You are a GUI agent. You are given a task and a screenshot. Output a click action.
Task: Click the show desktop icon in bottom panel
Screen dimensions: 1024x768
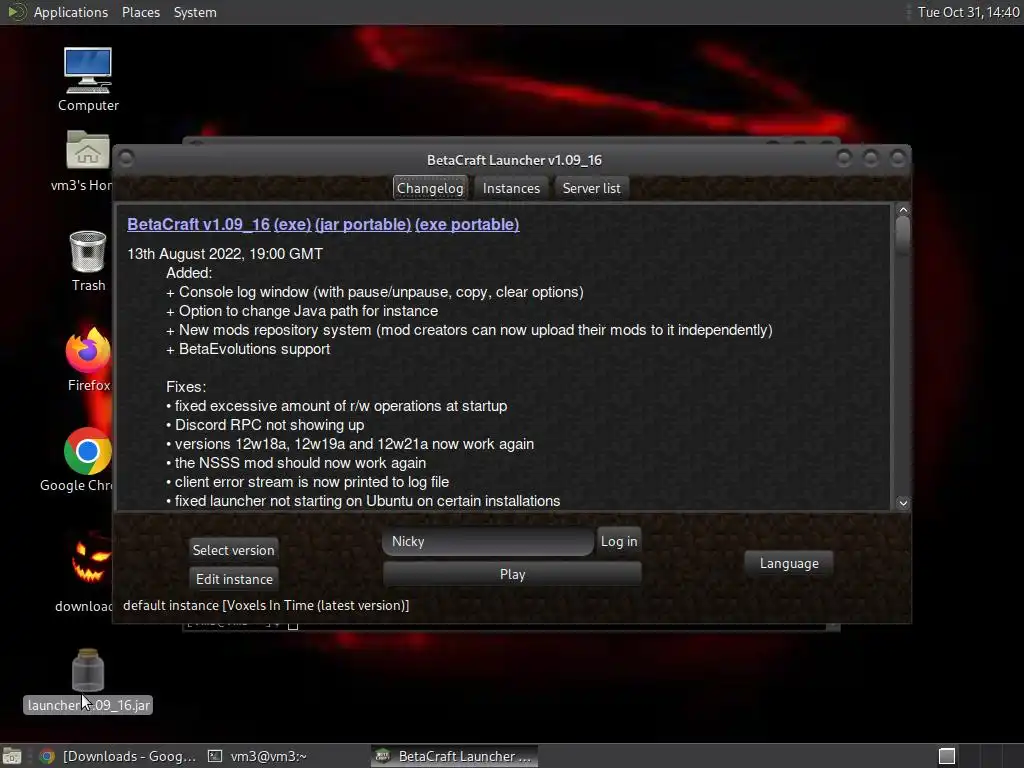coord(12,756)
